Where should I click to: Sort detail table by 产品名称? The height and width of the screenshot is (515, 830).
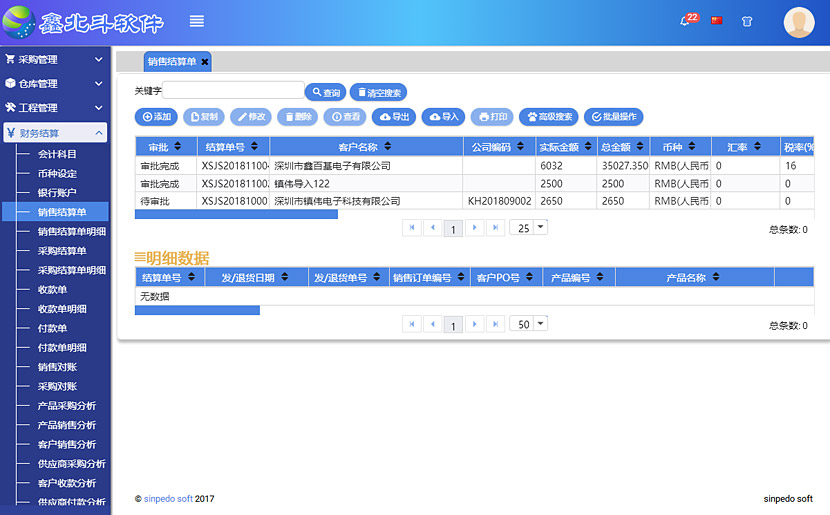point(716,276)
